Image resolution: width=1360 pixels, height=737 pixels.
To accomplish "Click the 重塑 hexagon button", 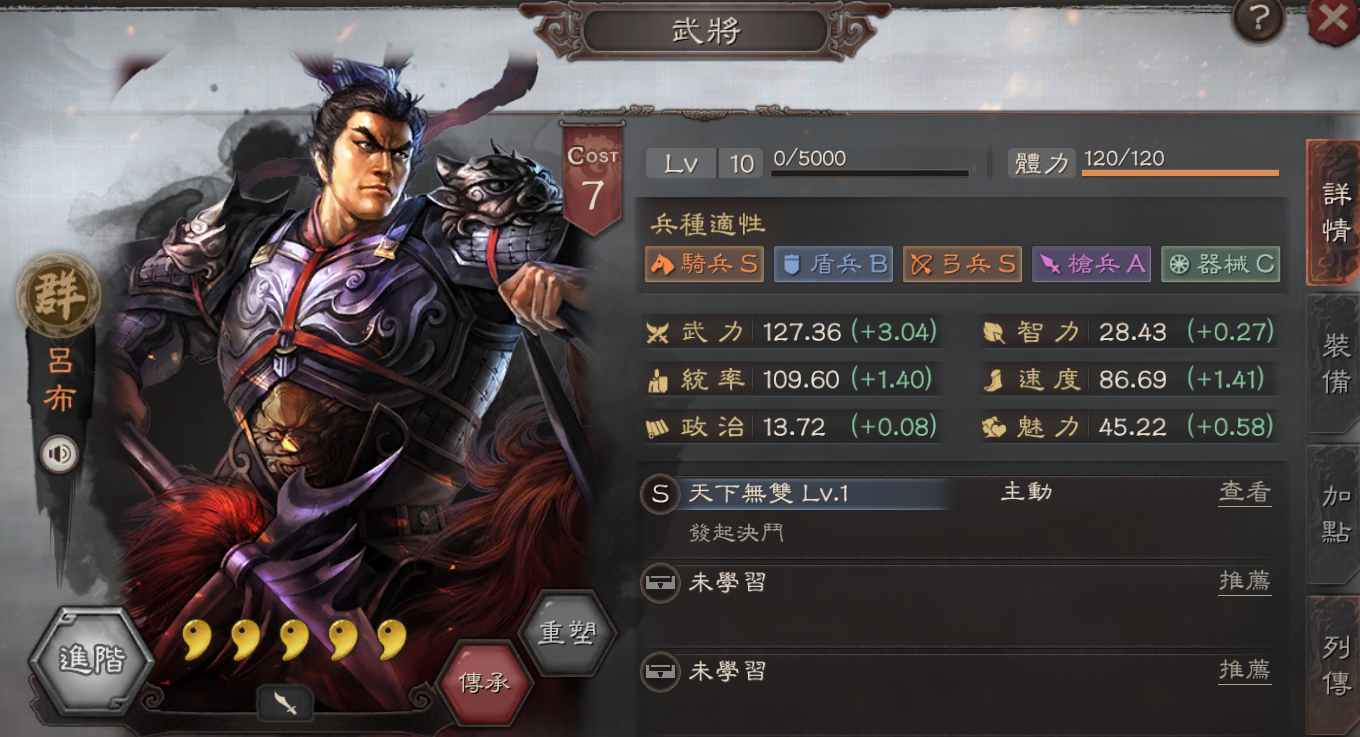I will [x=568, y=633].
